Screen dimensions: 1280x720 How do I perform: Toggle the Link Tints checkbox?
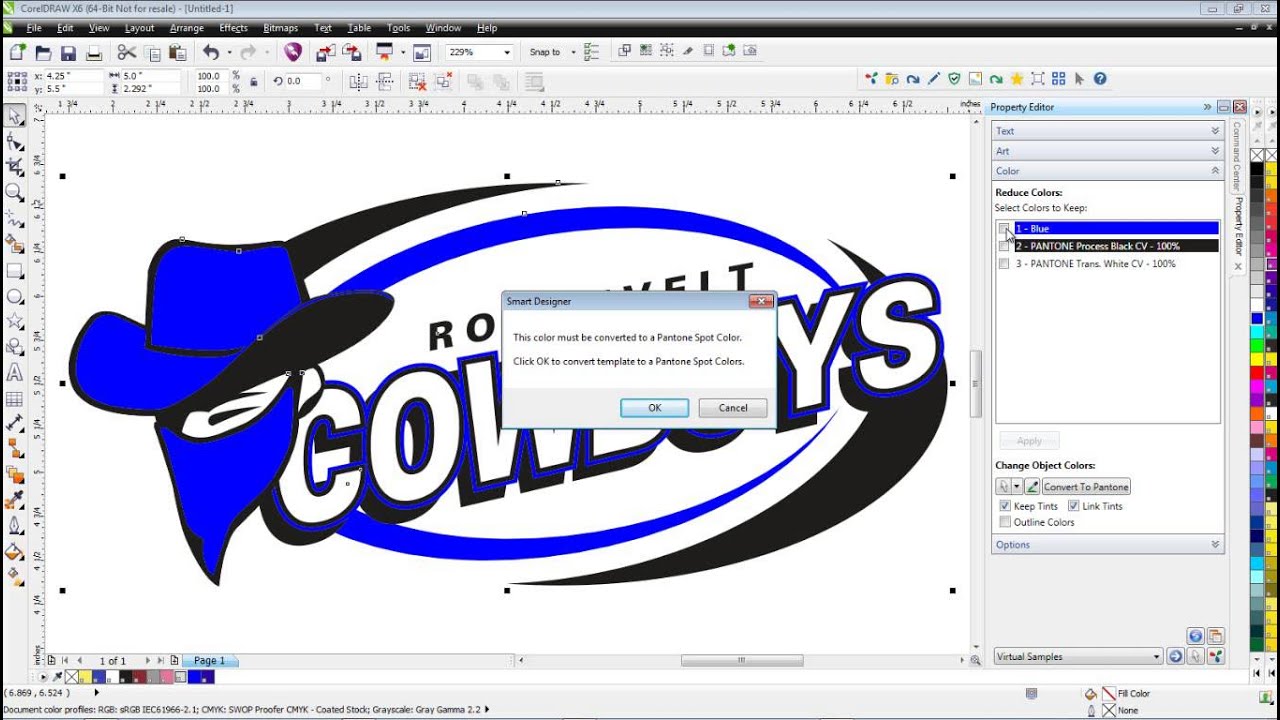point(1073,506)
